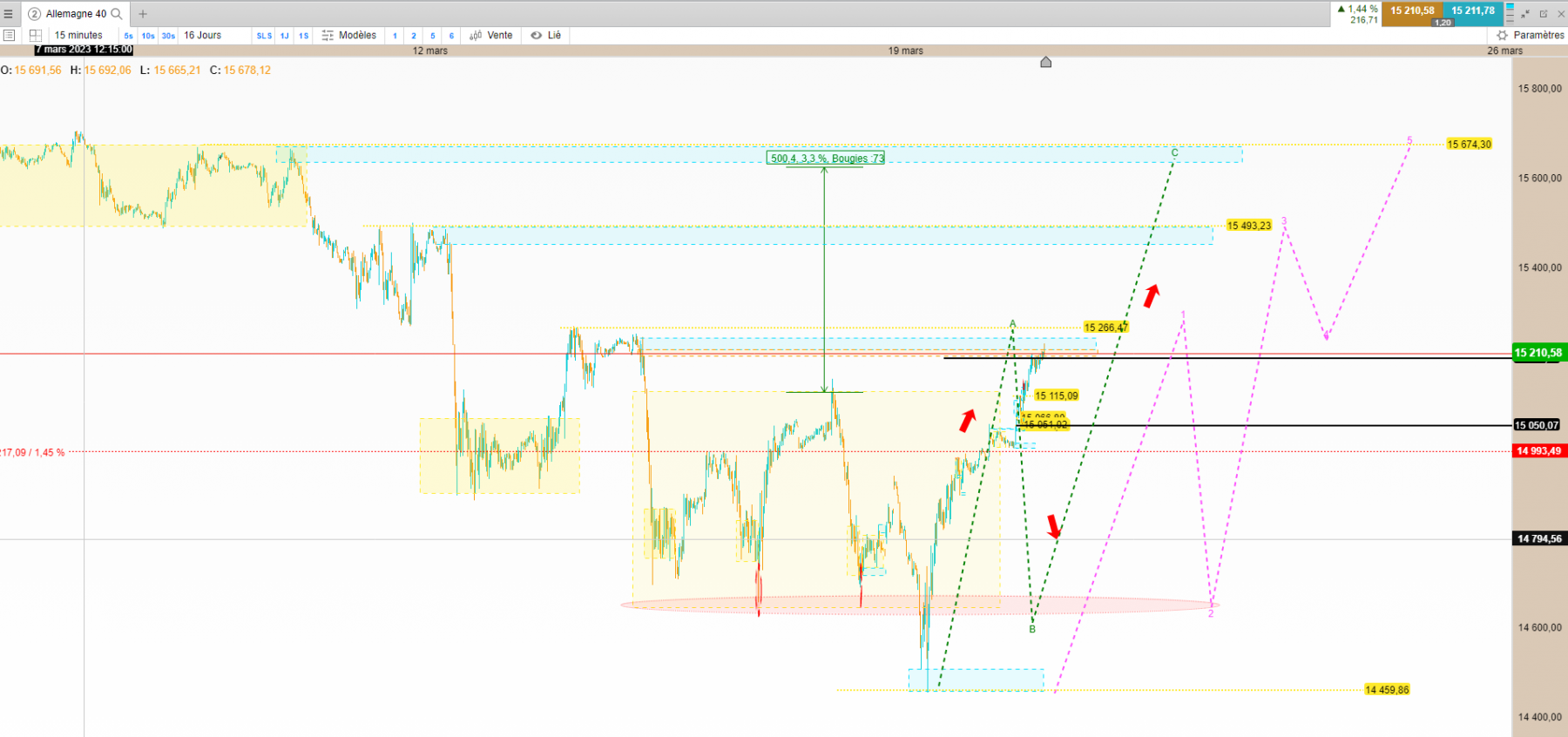This screenshot has height=737, width=1568.
Task: Toggle the SLS timeframe shortcut
Action: (x=264, y=36)
